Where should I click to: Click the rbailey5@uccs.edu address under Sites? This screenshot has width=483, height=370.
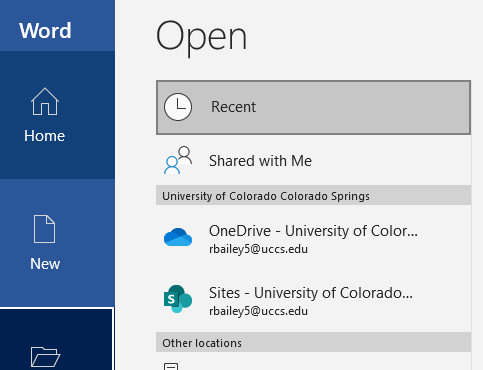tap(258, 311)
